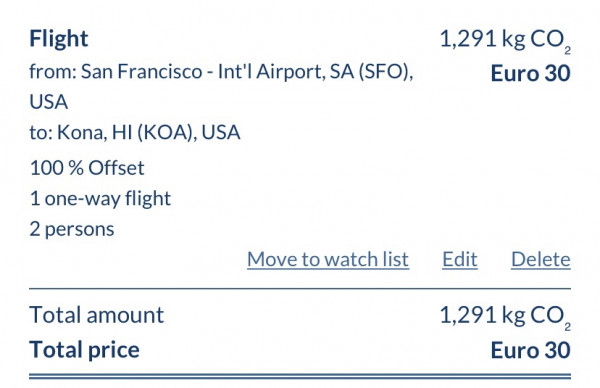Select the Total amount 1,291 kg CO2 value
The height and width of the screenshot is (388, 600).
[x=505, y=316]
